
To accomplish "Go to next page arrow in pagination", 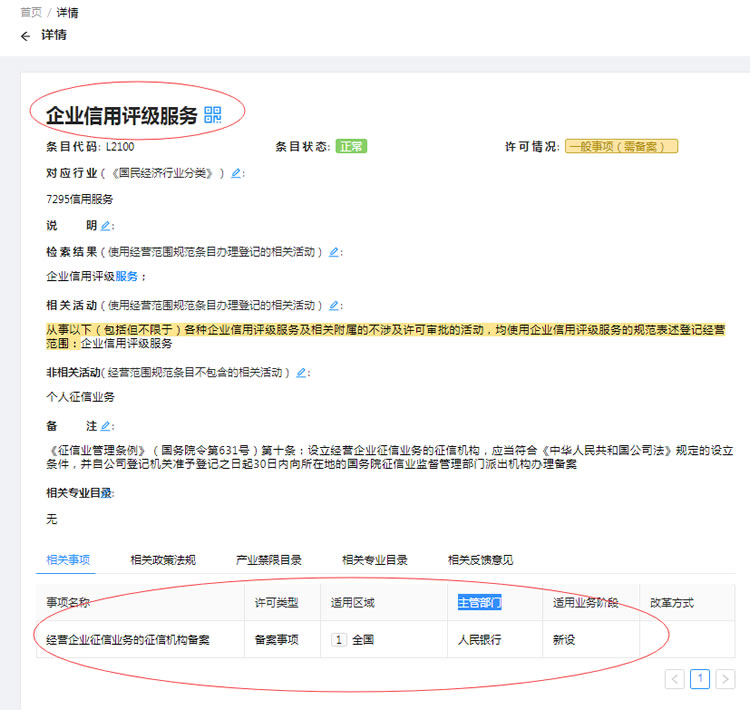I will (725, 679).
